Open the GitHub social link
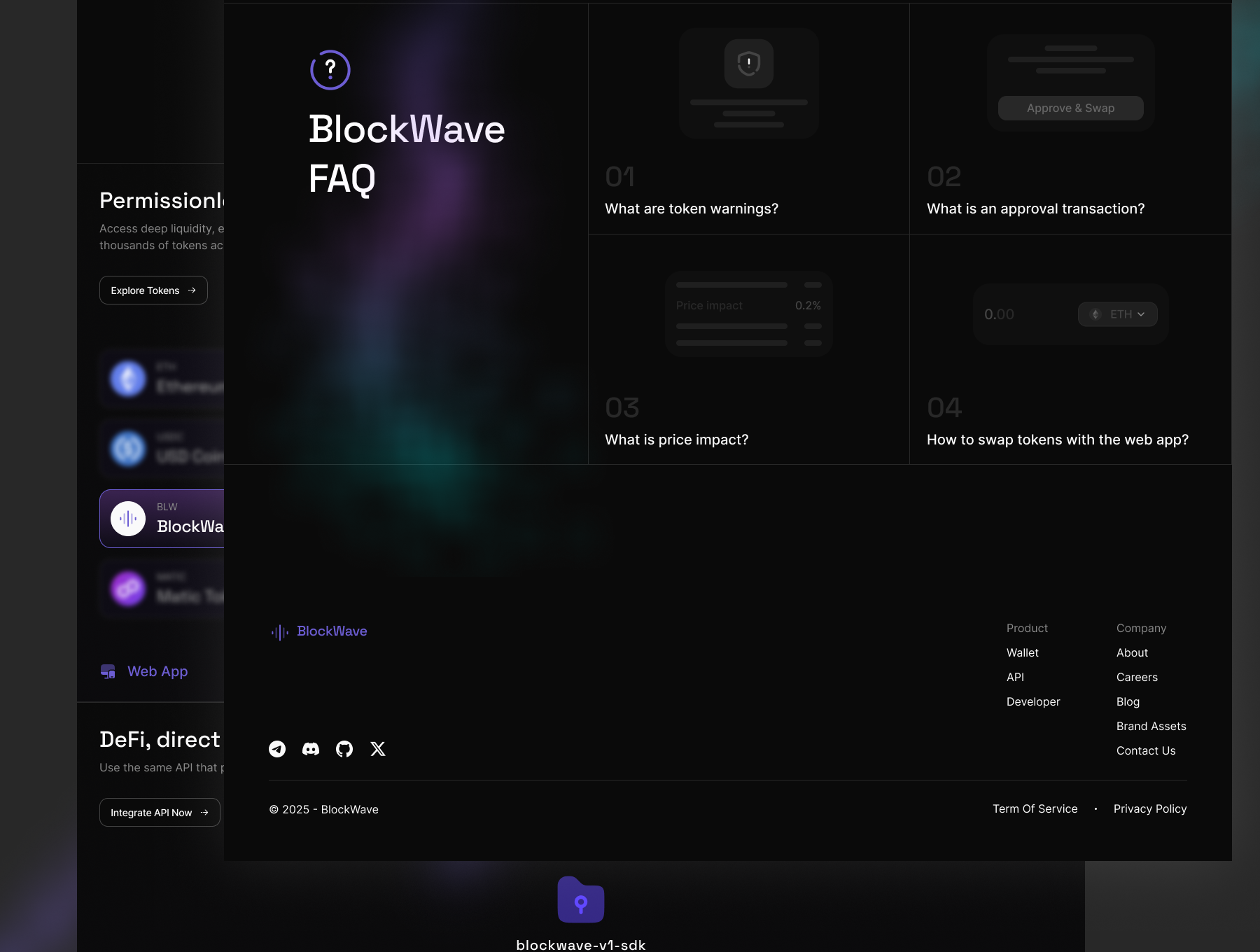The height and width of the screenshot is (952, 1260). [x=344, y=749]
